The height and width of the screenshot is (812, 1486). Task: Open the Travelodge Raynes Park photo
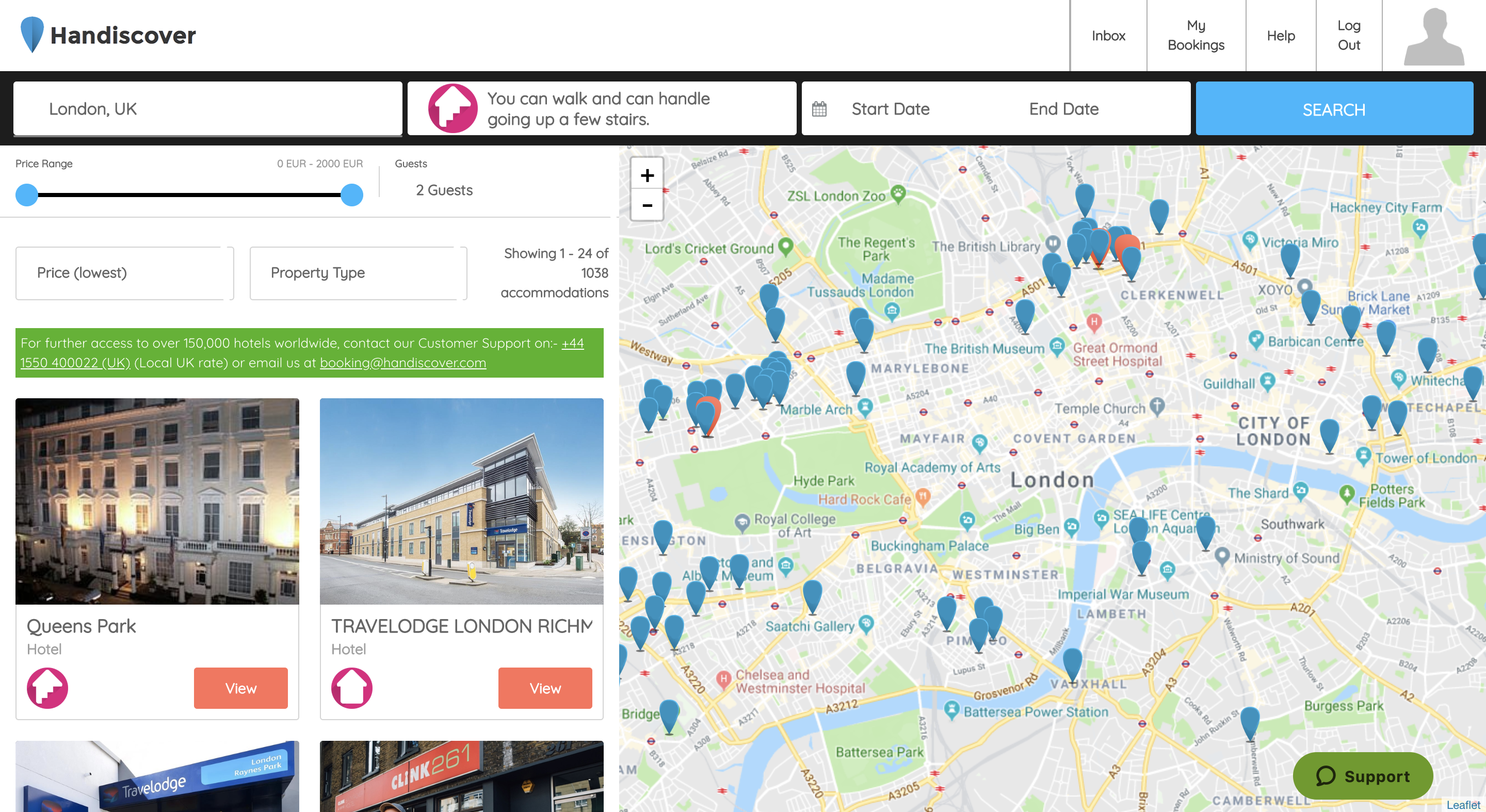(157, 776)
